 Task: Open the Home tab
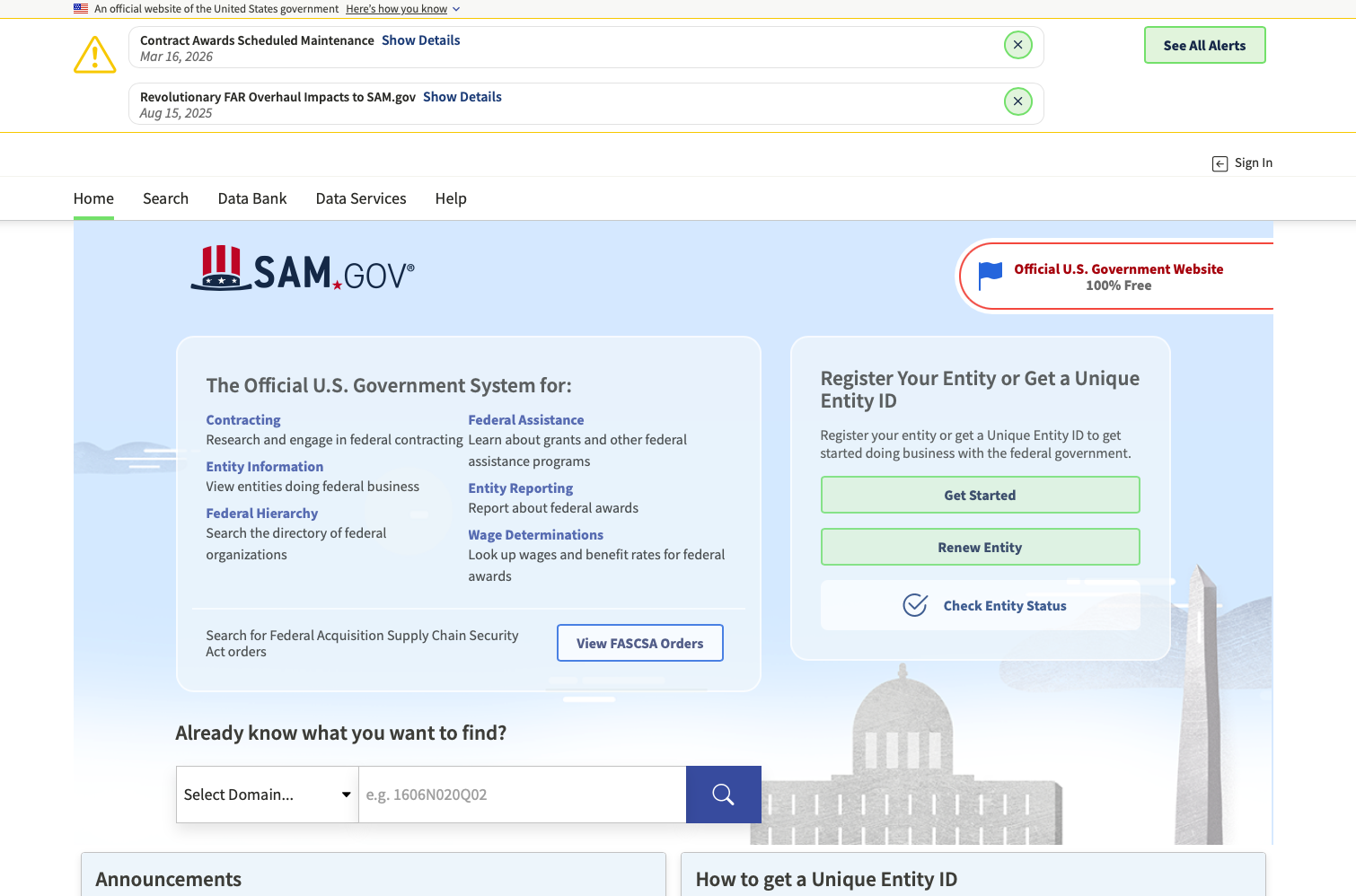(93, 198)
